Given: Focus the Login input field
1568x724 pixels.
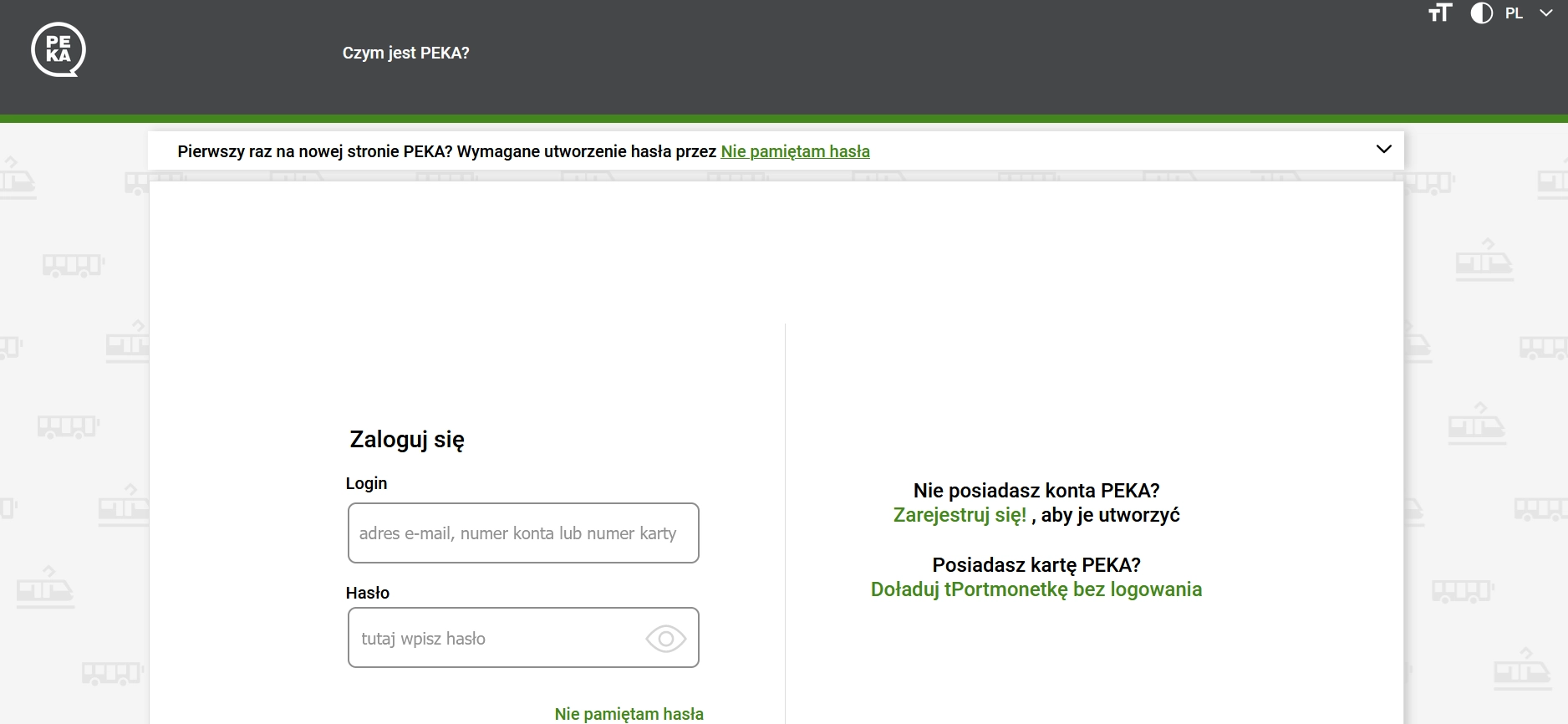Looking at the screenshot, I should tap(523, 533).
